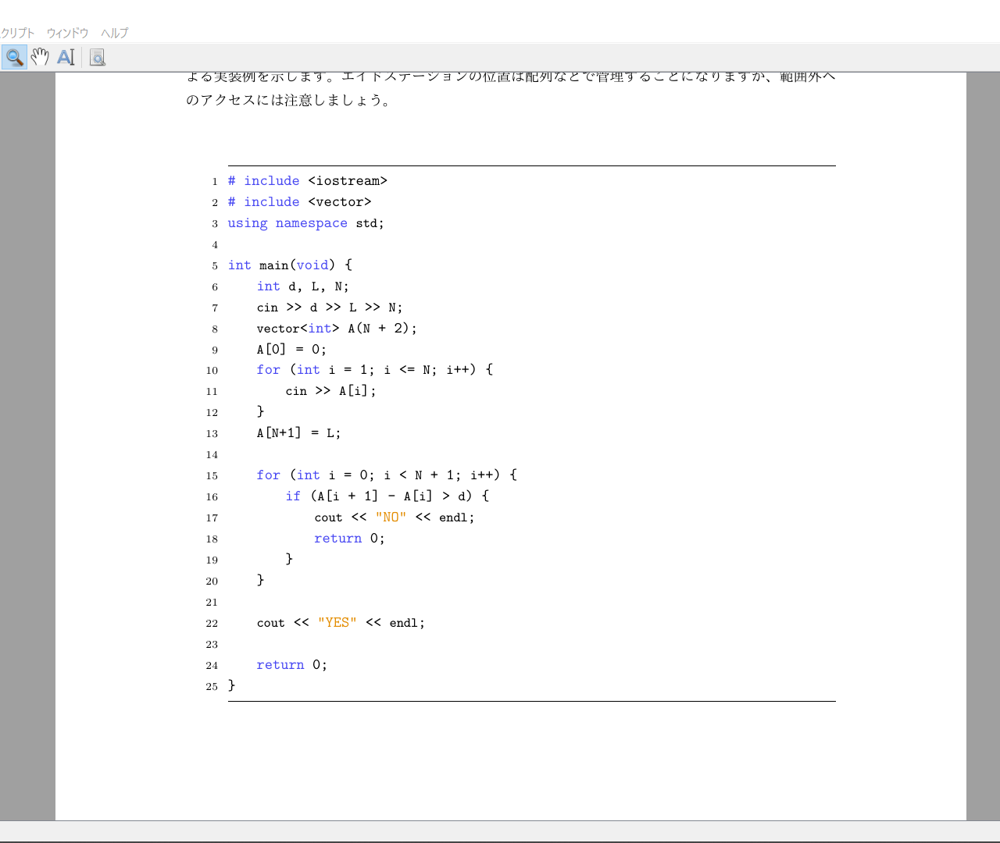The height and width of the screenshot is (843, 1000).
Task: Click code line '# include <vector>'
Action: coord(299,202)
